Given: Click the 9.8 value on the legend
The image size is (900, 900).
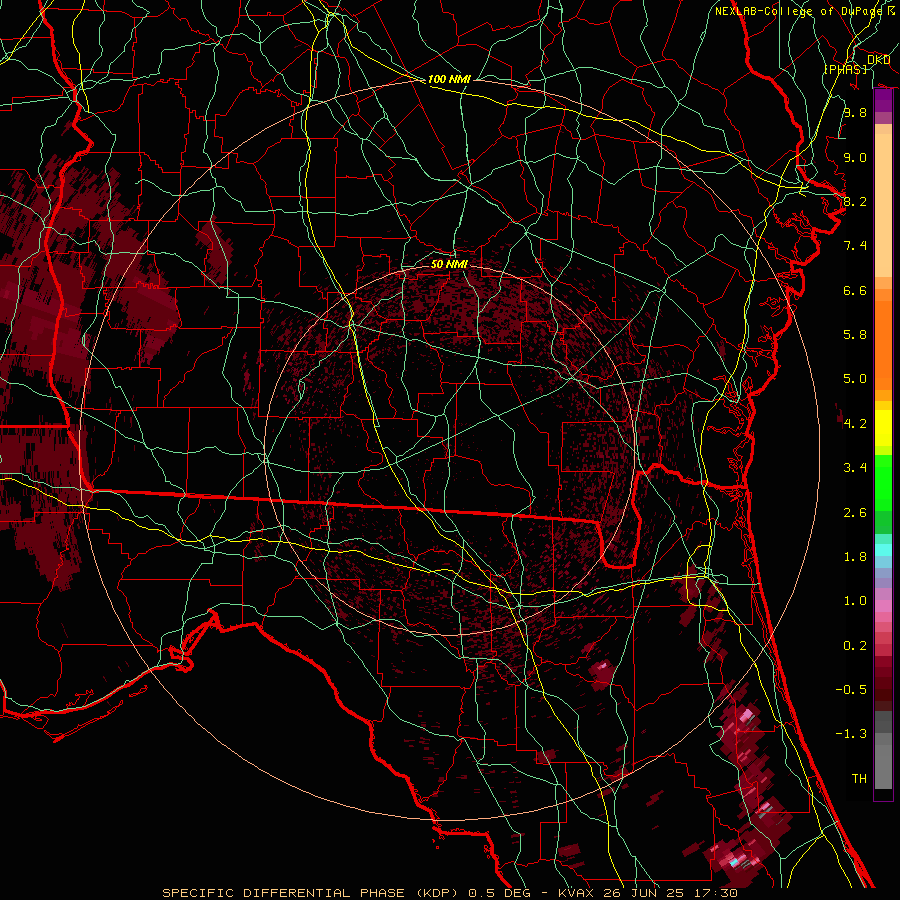Looking at the screenshot, I should click(x=855, y=112).
